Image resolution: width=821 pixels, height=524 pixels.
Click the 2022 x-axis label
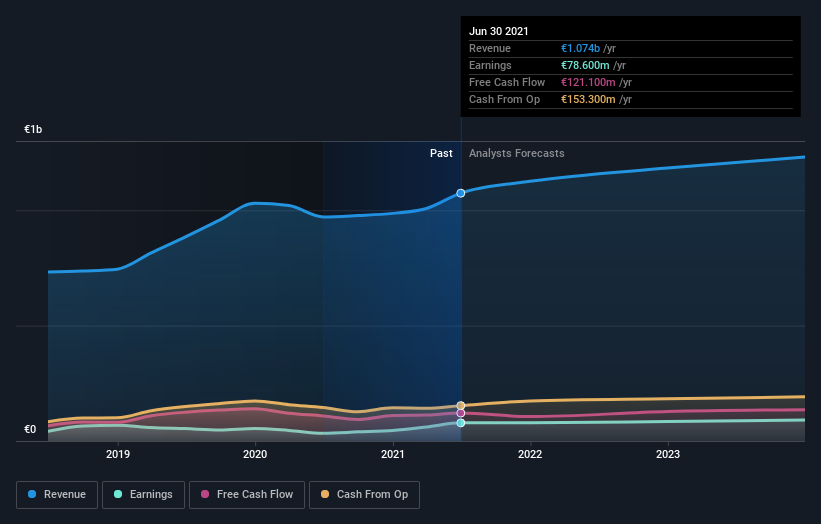530,454
